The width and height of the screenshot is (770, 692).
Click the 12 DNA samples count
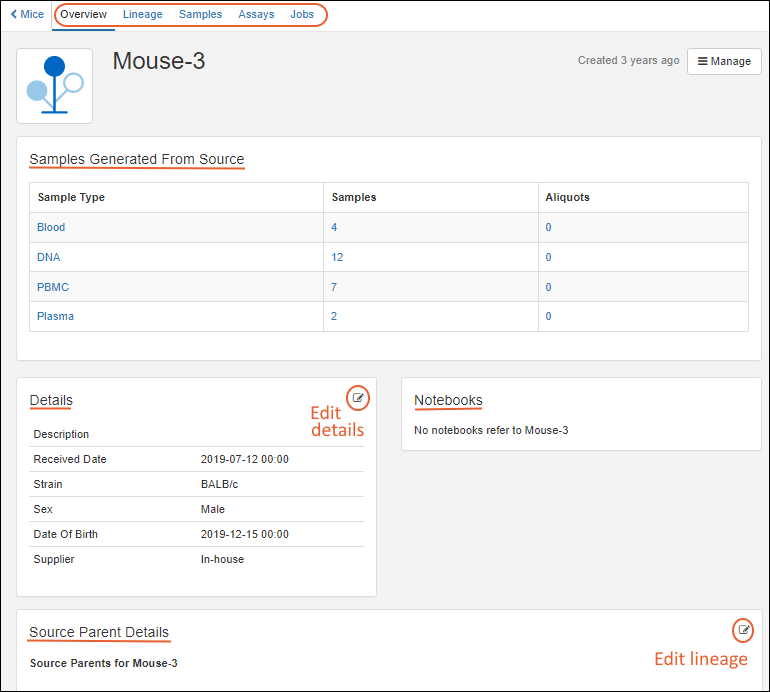click(337, 257)
